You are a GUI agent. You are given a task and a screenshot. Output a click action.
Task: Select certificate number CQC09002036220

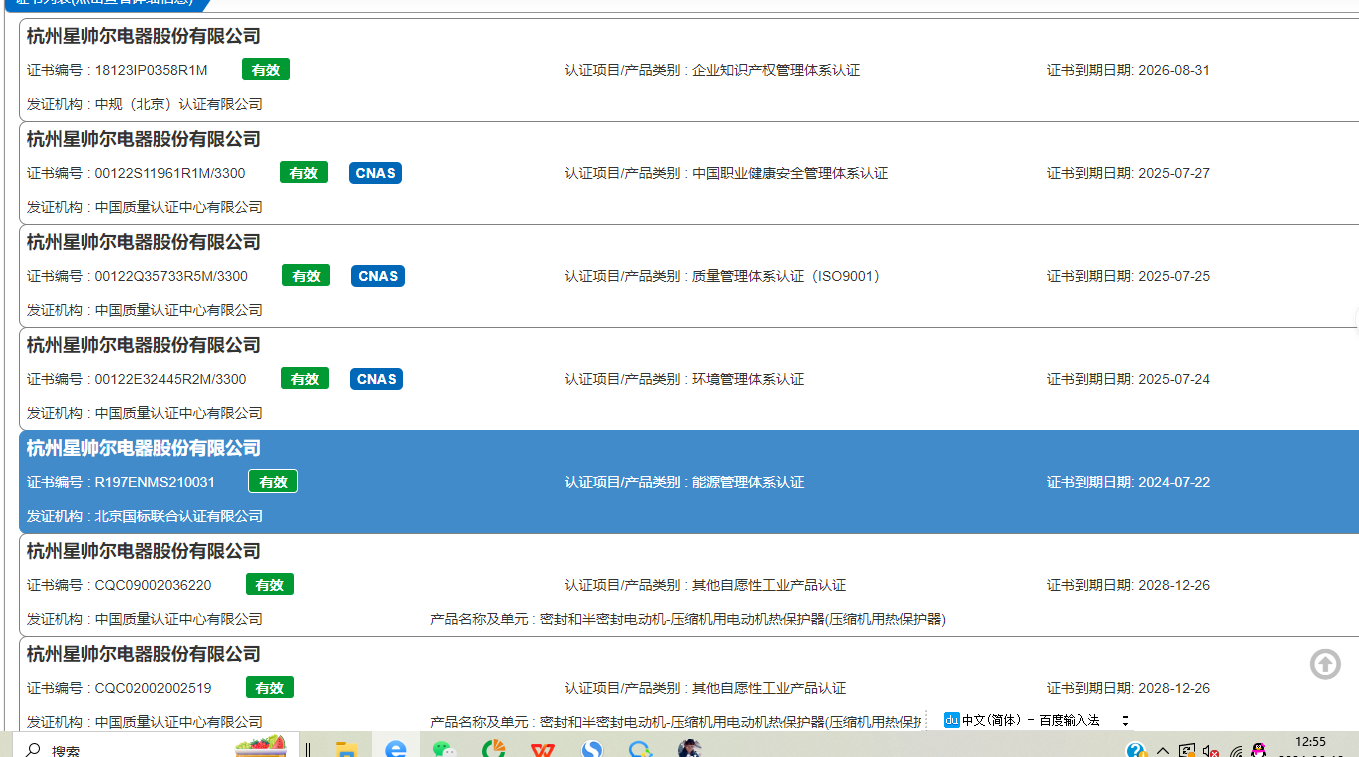[x=153, y=585]
